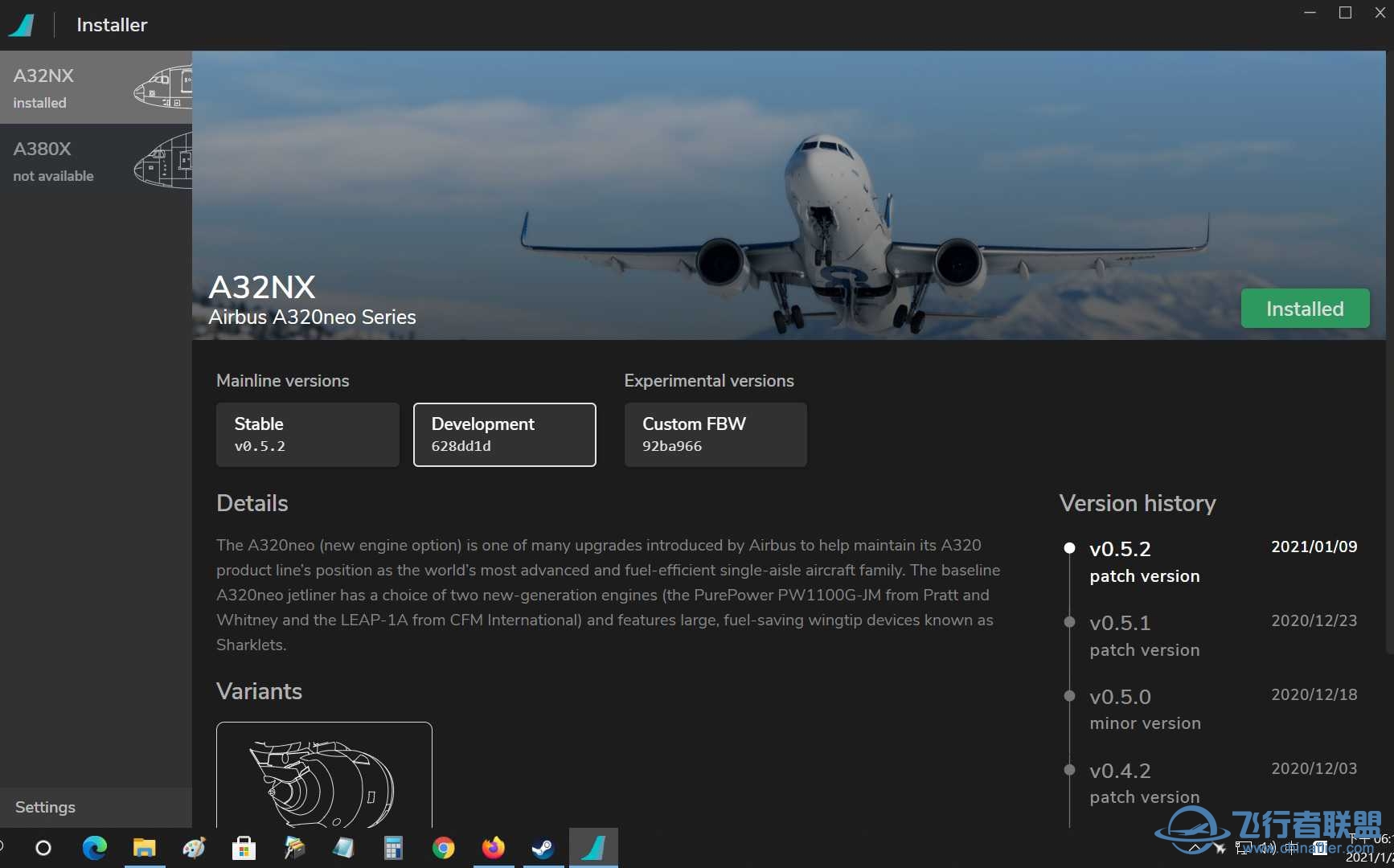The width and height of the screenshot is (1394, 868).
Task: Click the v0.5.1 patch version entry
Action: coord(1144,635)
